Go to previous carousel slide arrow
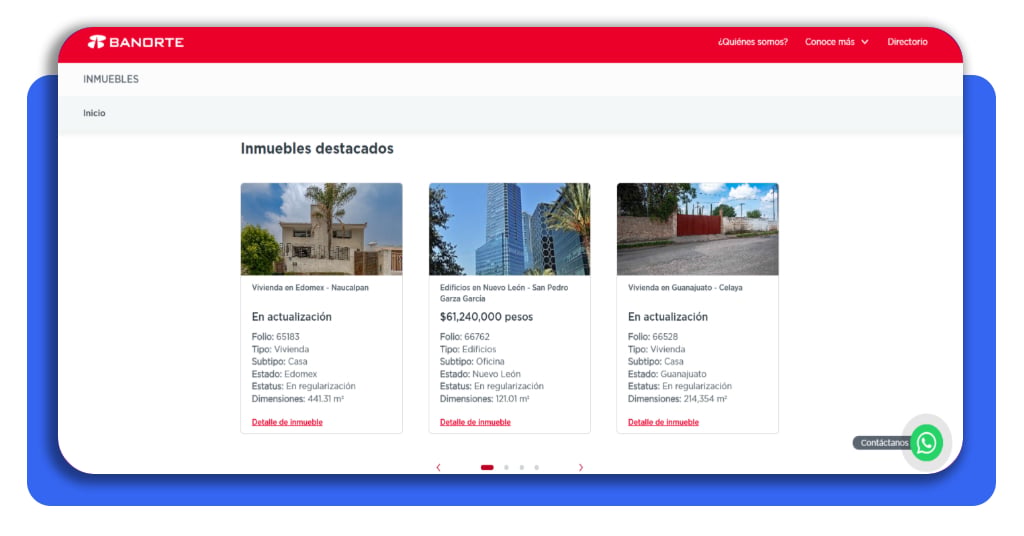The width and height of the screenshot is (1024, 536). [438, 467]
